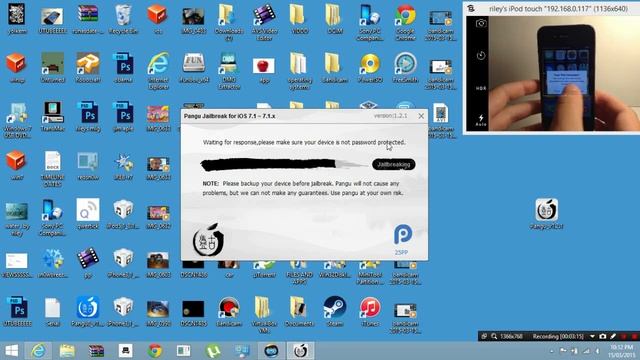The height and width of the screenshot is (360, 640).
Task: Show hidden system tray icons
Action: [552, 351]
